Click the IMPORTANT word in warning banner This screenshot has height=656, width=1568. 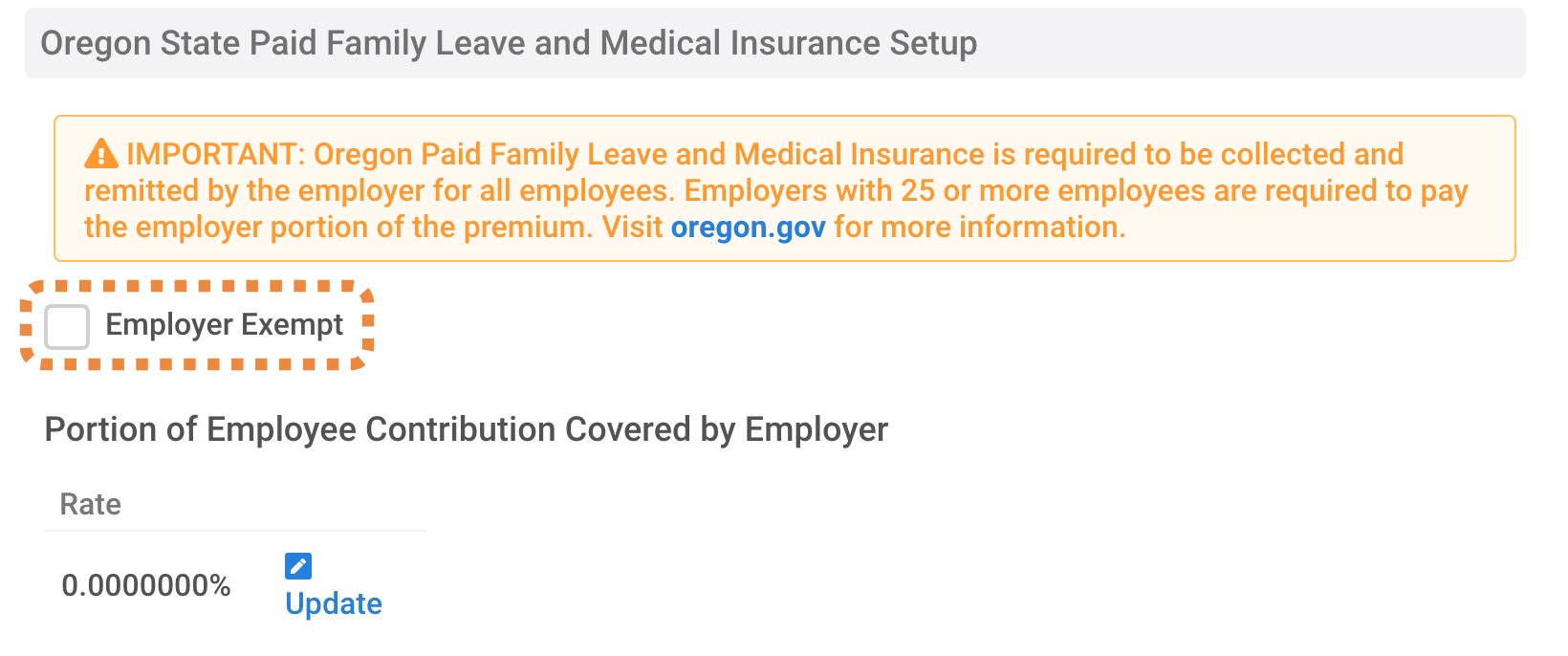coord(215,154)
